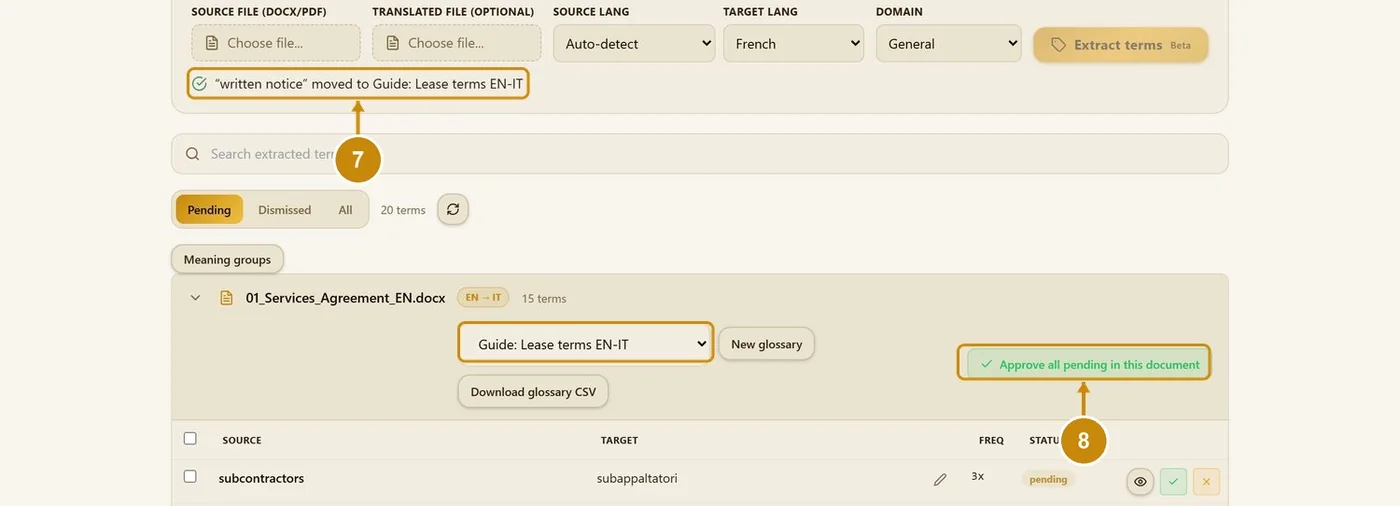Click the success check icon in notification
The height and width of the screenshot is (506, 1400).
click(200, 84)
